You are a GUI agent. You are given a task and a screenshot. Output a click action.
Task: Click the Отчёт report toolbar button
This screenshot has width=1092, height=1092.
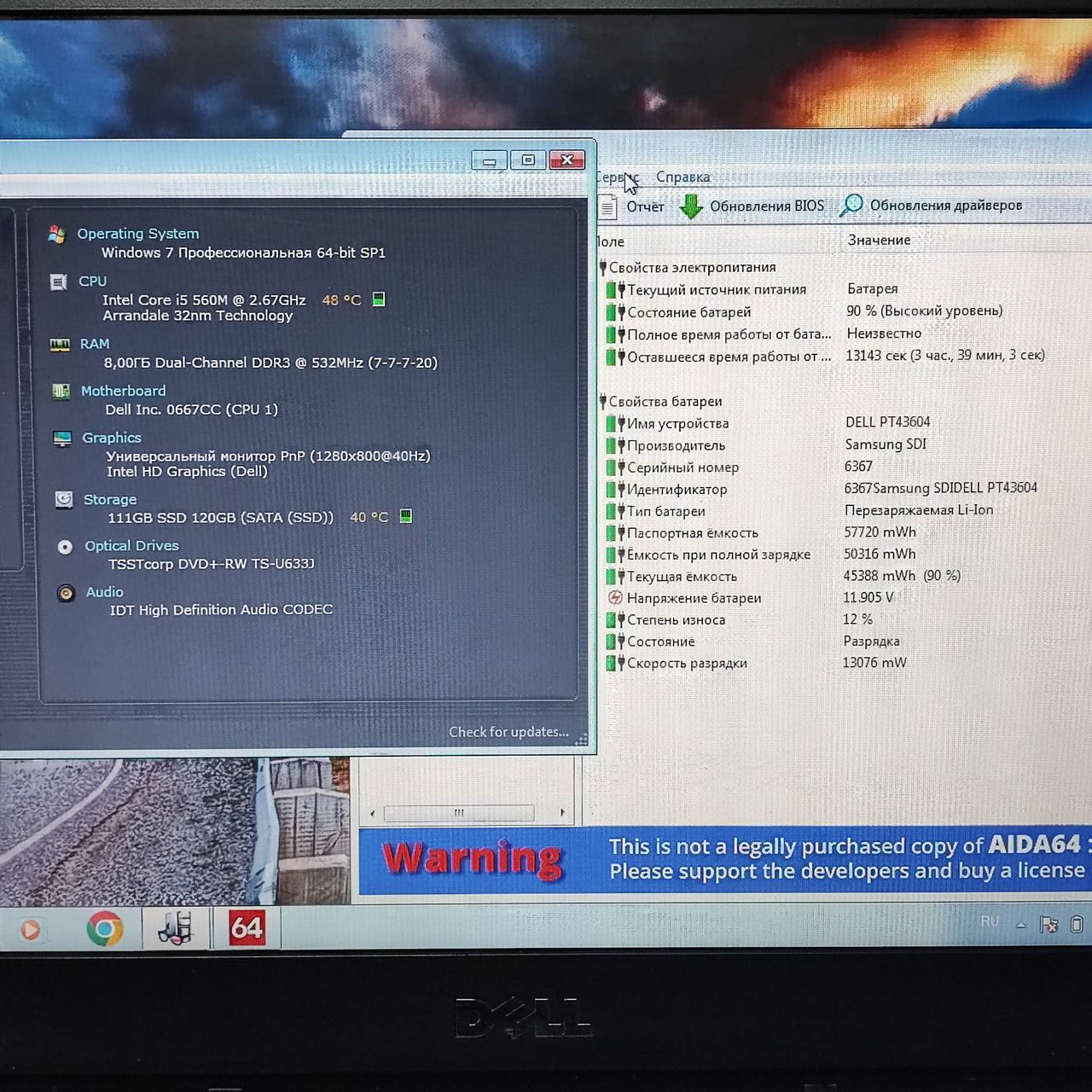631,206
